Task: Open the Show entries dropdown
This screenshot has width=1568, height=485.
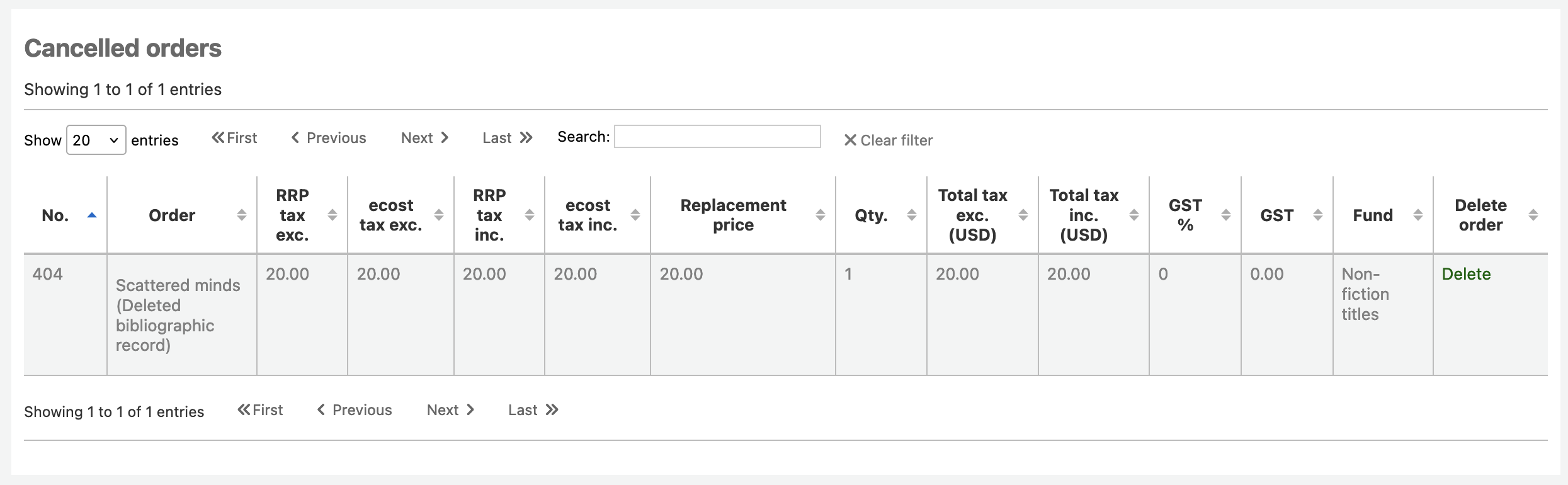Action: tap(96, 140)
